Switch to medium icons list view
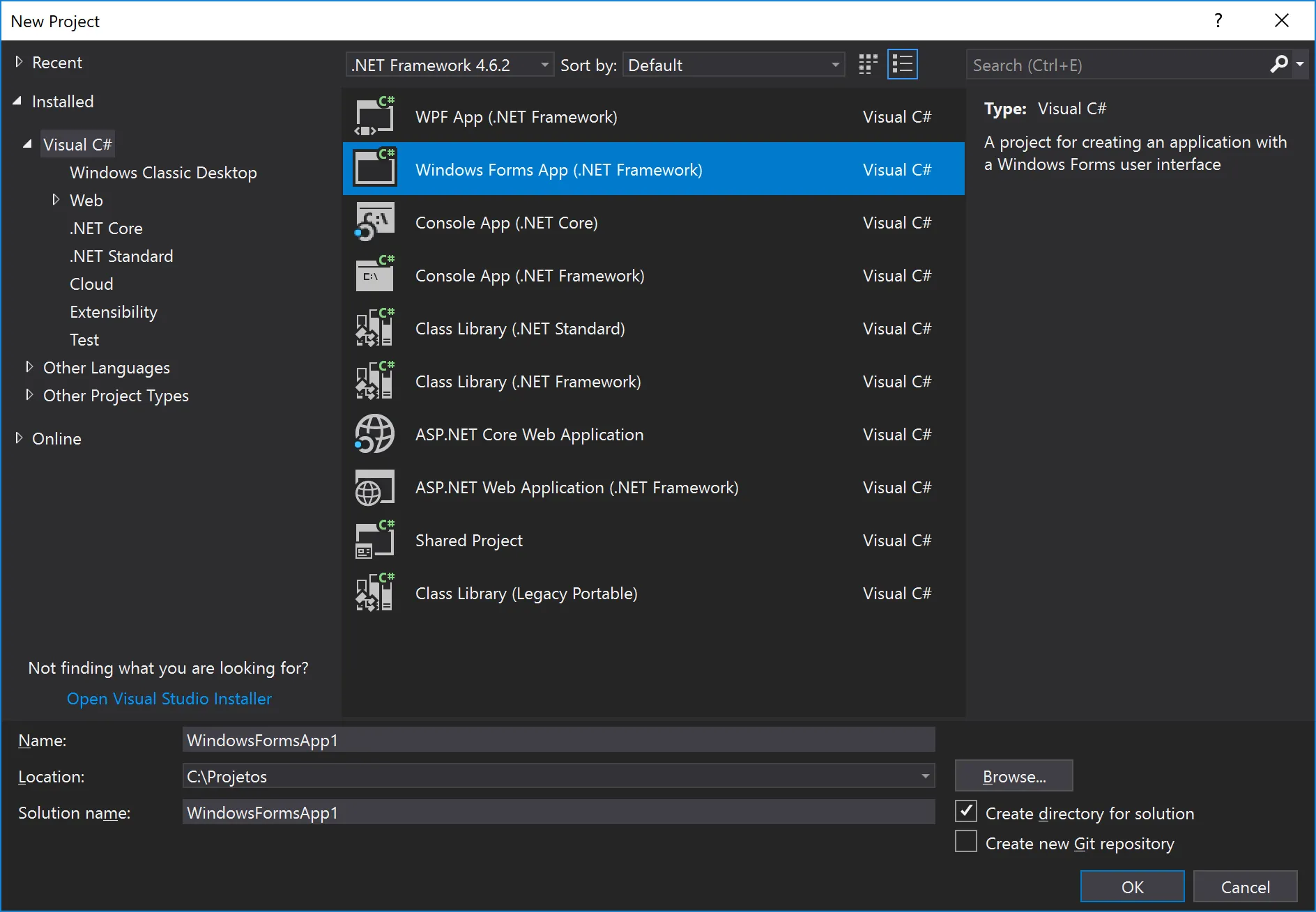 [x=902, y=65]
